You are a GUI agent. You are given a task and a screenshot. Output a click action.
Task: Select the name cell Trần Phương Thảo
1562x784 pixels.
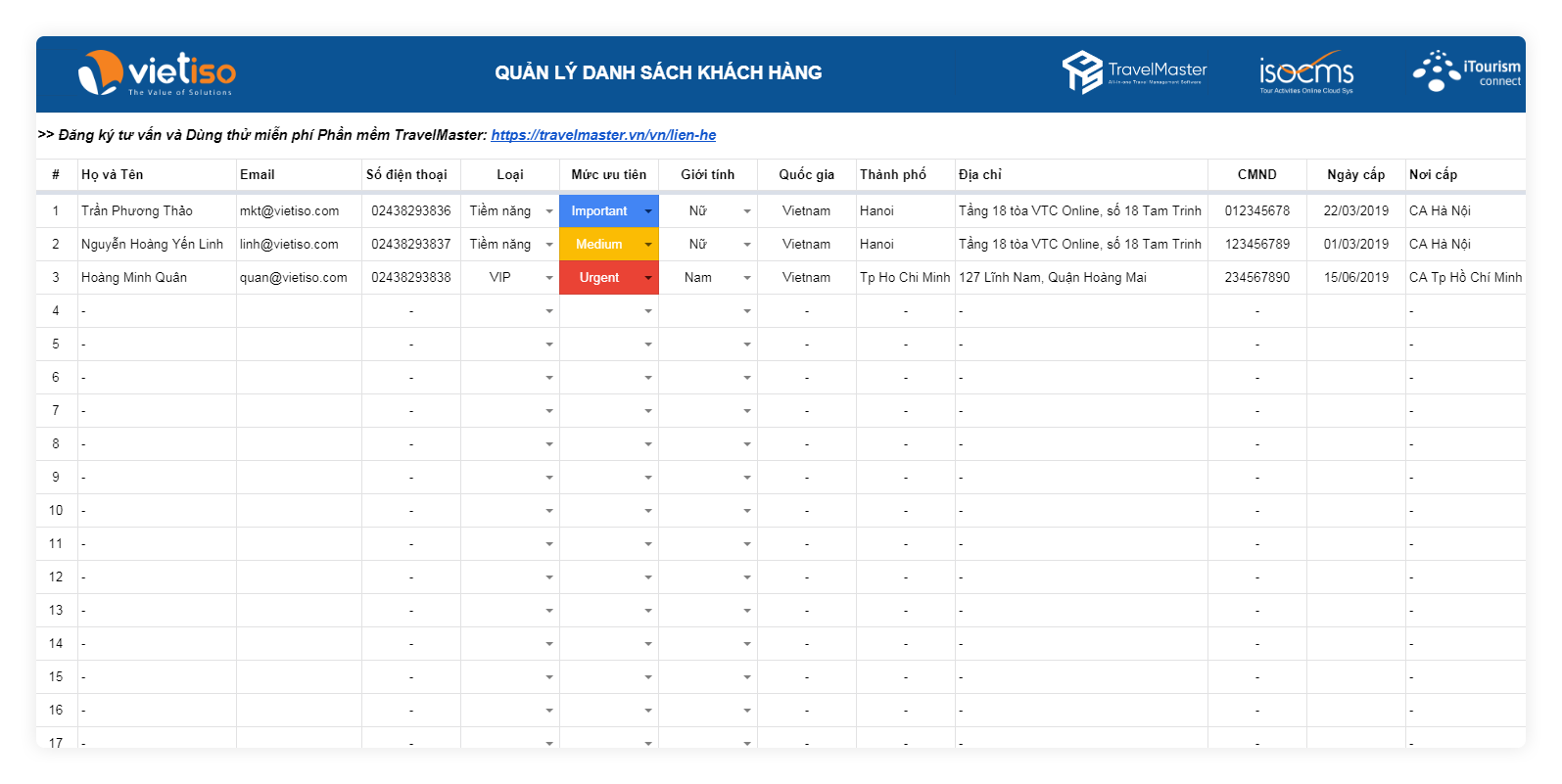coord(157,211)
